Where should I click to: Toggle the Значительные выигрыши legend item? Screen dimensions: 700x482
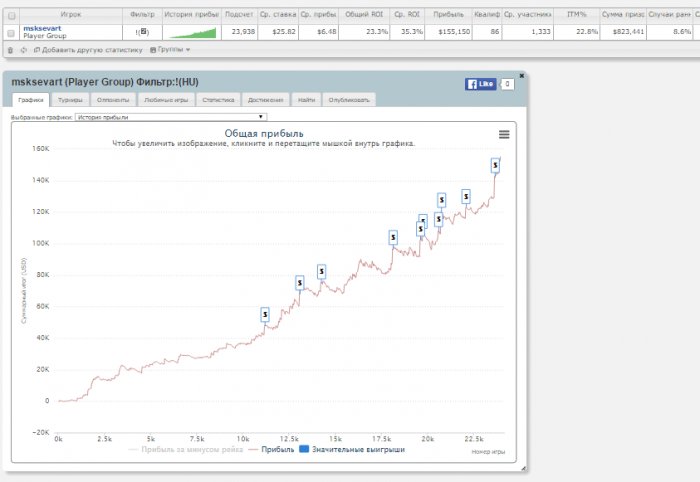tap(352, 449)
